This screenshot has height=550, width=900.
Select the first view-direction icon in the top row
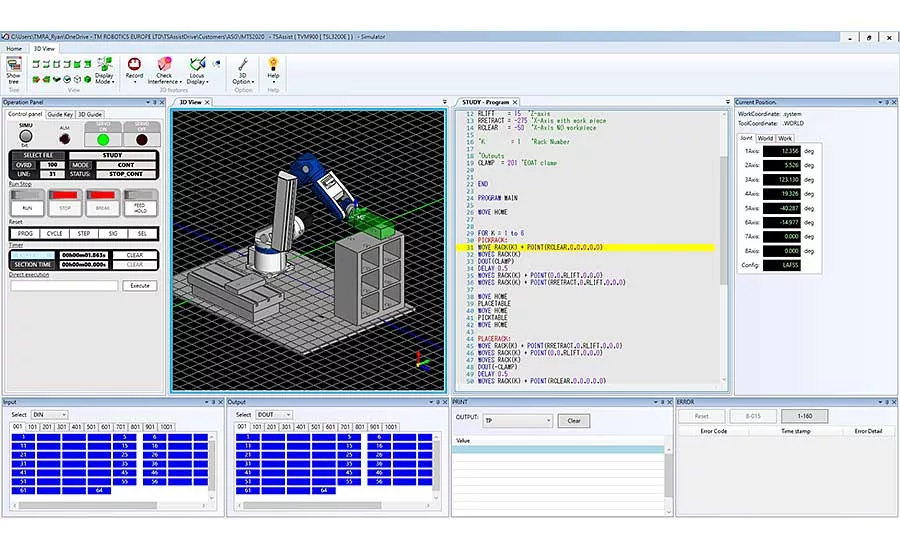tap(36, 64)
